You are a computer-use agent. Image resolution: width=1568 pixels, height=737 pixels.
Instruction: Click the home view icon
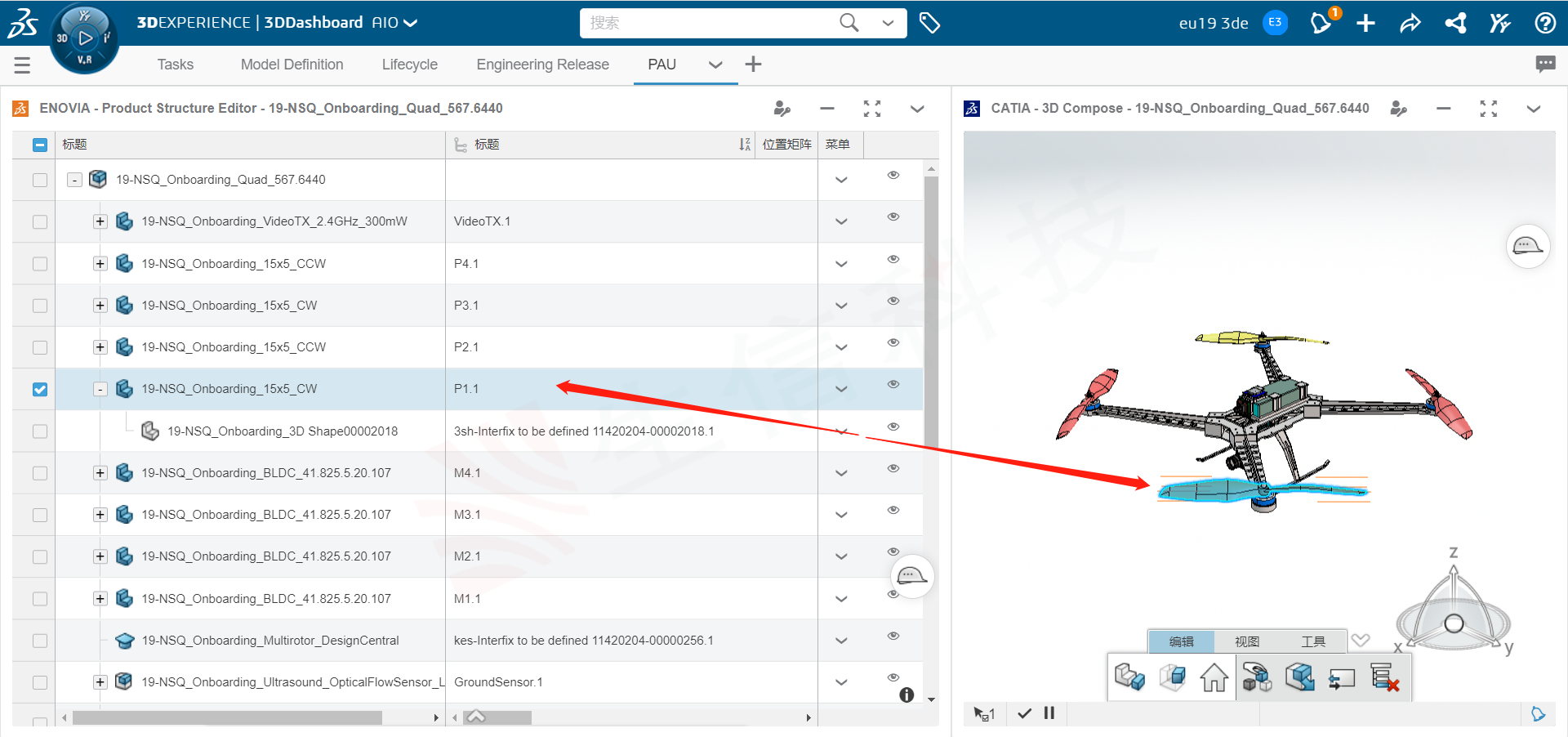pyautogui.click(x=1214, y=677)
